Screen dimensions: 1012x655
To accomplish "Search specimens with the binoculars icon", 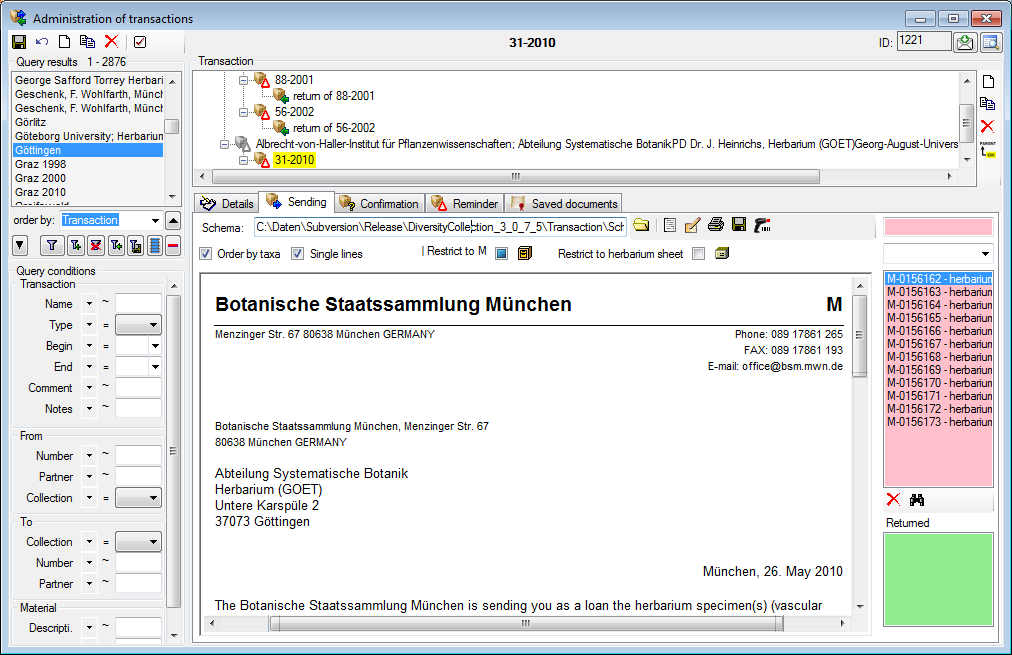I will click(916, 499).
